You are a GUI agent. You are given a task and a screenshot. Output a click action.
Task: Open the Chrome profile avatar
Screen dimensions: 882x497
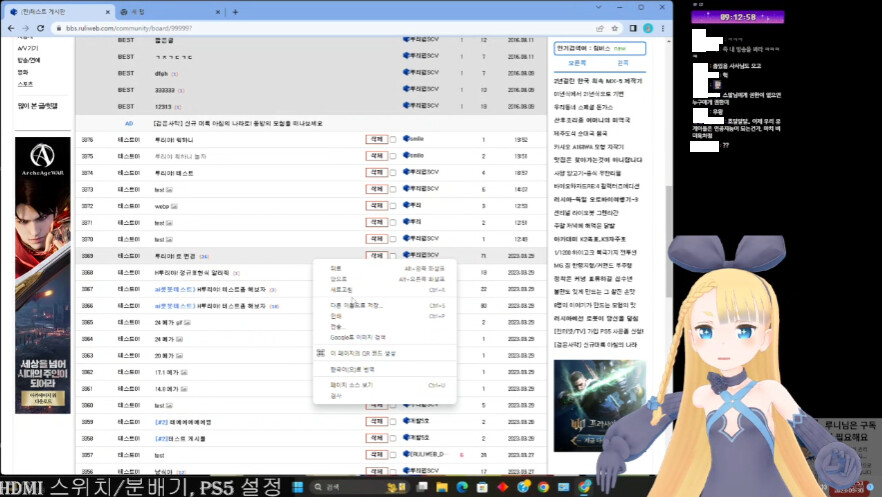click(648, 28)
